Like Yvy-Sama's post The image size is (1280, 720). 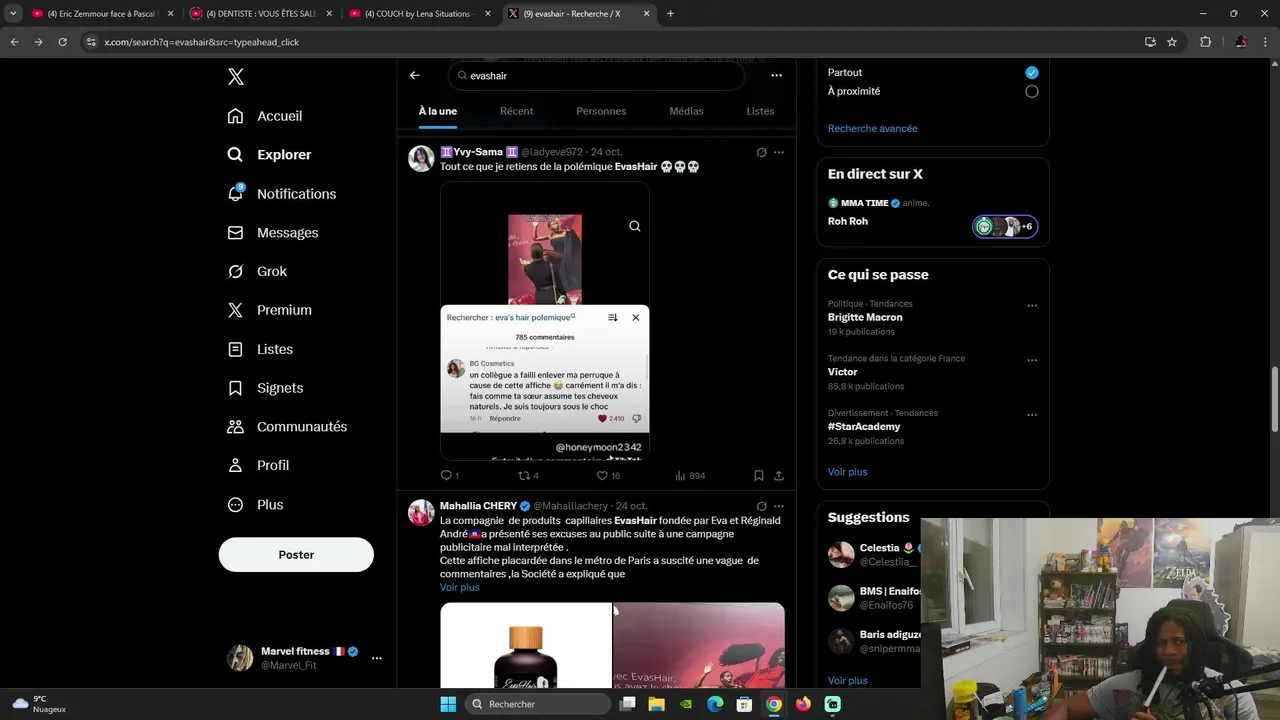point(608,476)
